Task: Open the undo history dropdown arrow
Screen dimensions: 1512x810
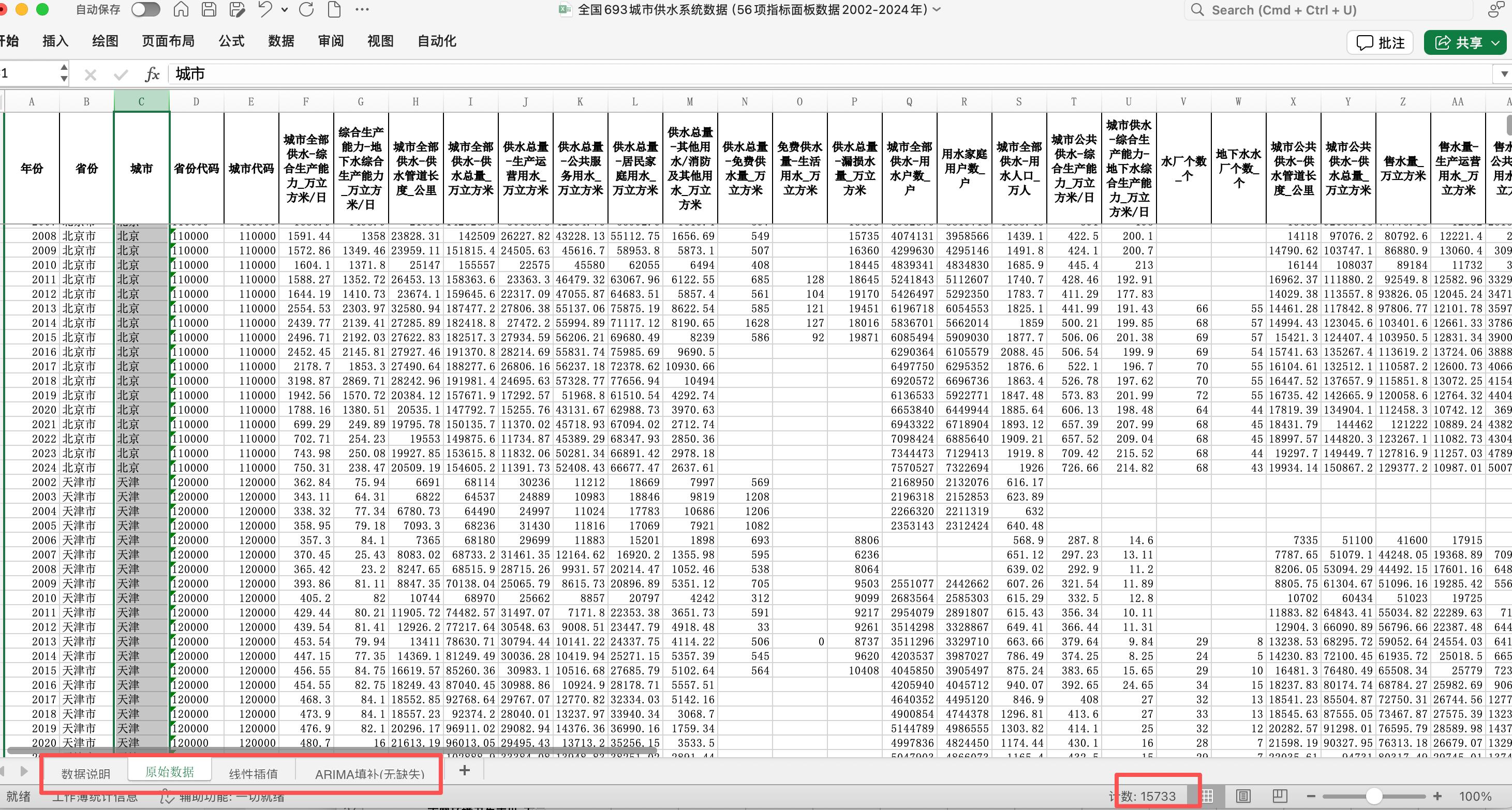Action: (285, 9)
